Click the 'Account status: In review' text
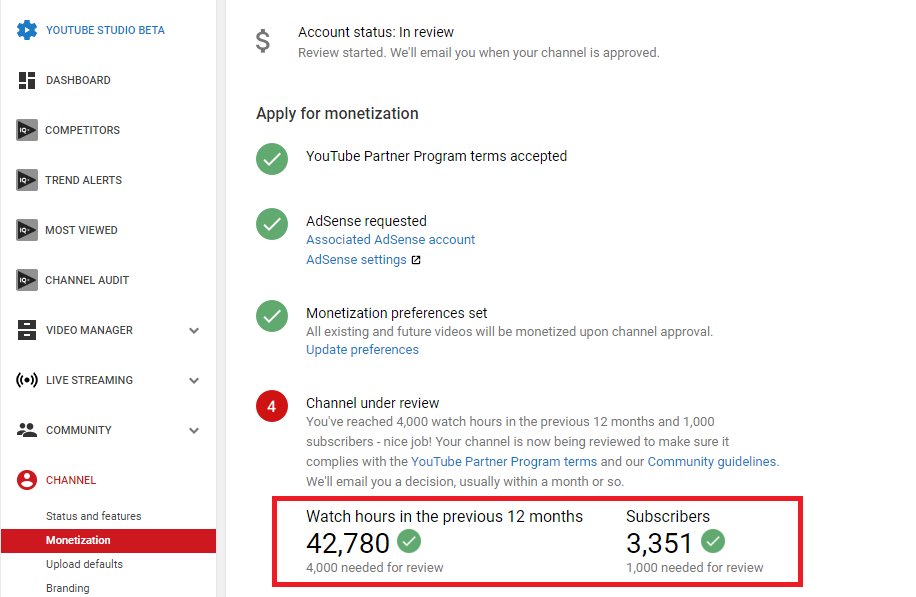 pyautogui.click(x=376, y=32)
